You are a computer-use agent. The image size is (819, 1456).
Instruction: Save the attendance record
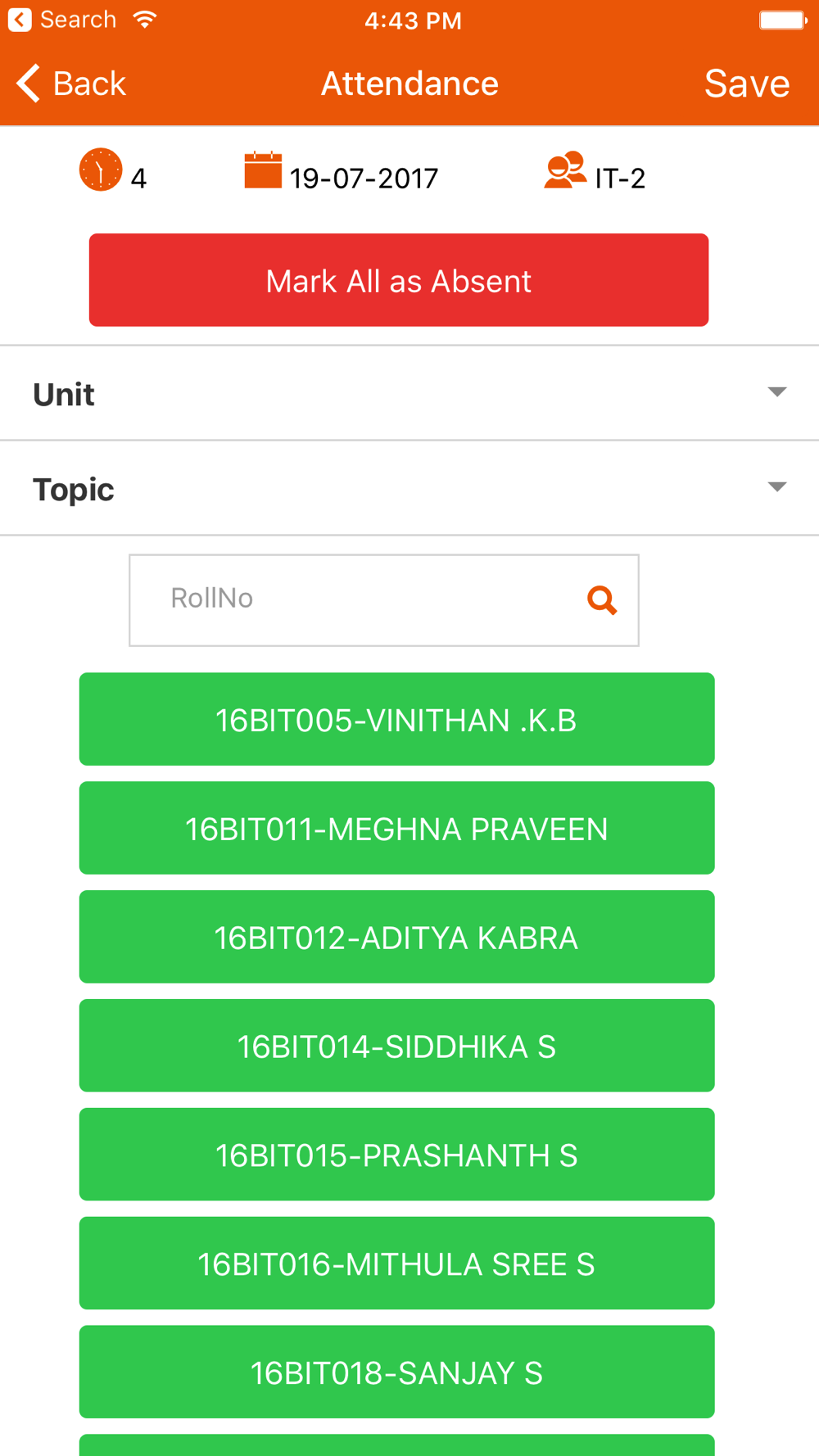(x=747, y=83)
